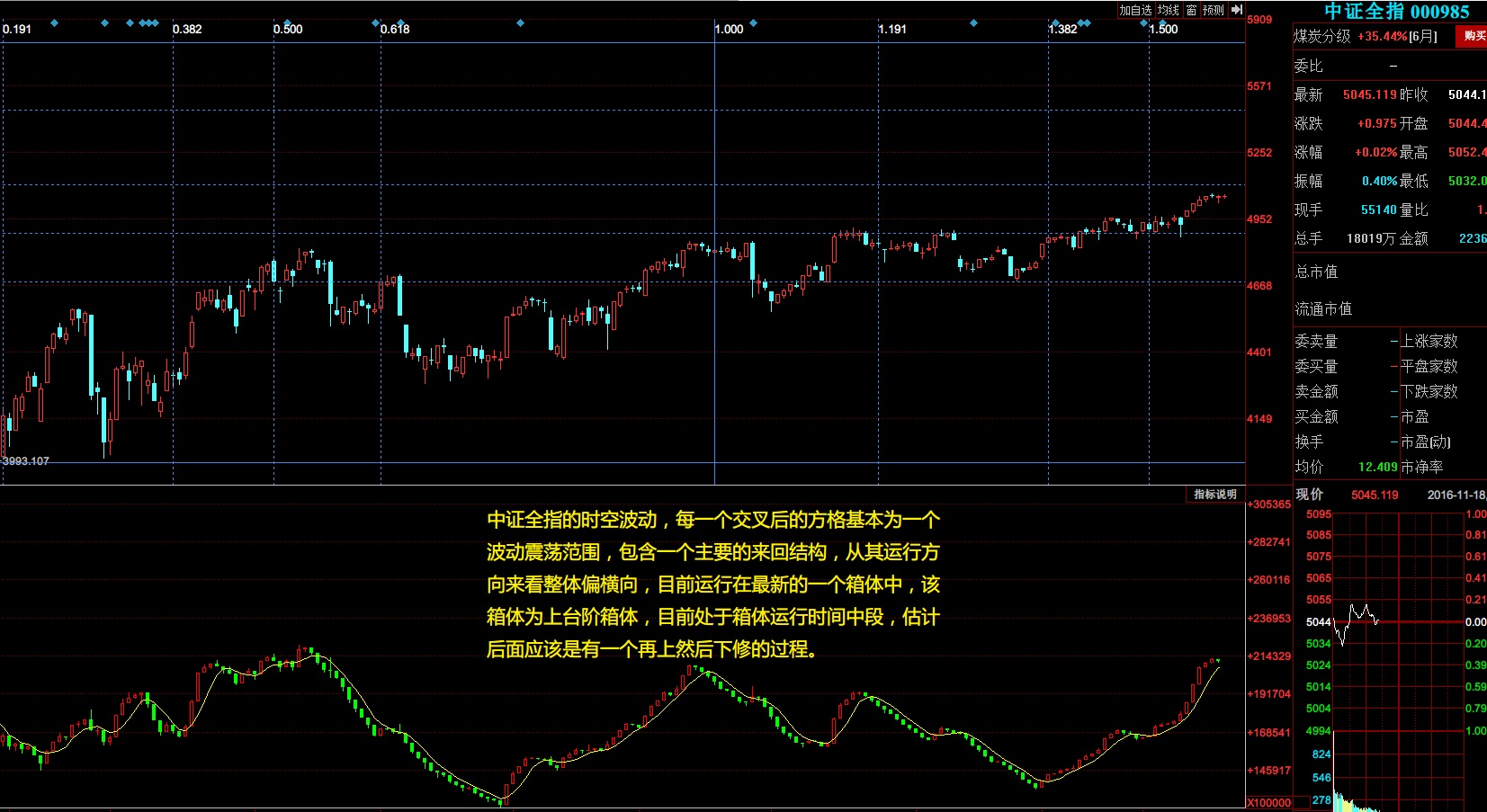The image size is (1487, 812).
Task: Click the 加自选 button
Action: click(1135, 10)
